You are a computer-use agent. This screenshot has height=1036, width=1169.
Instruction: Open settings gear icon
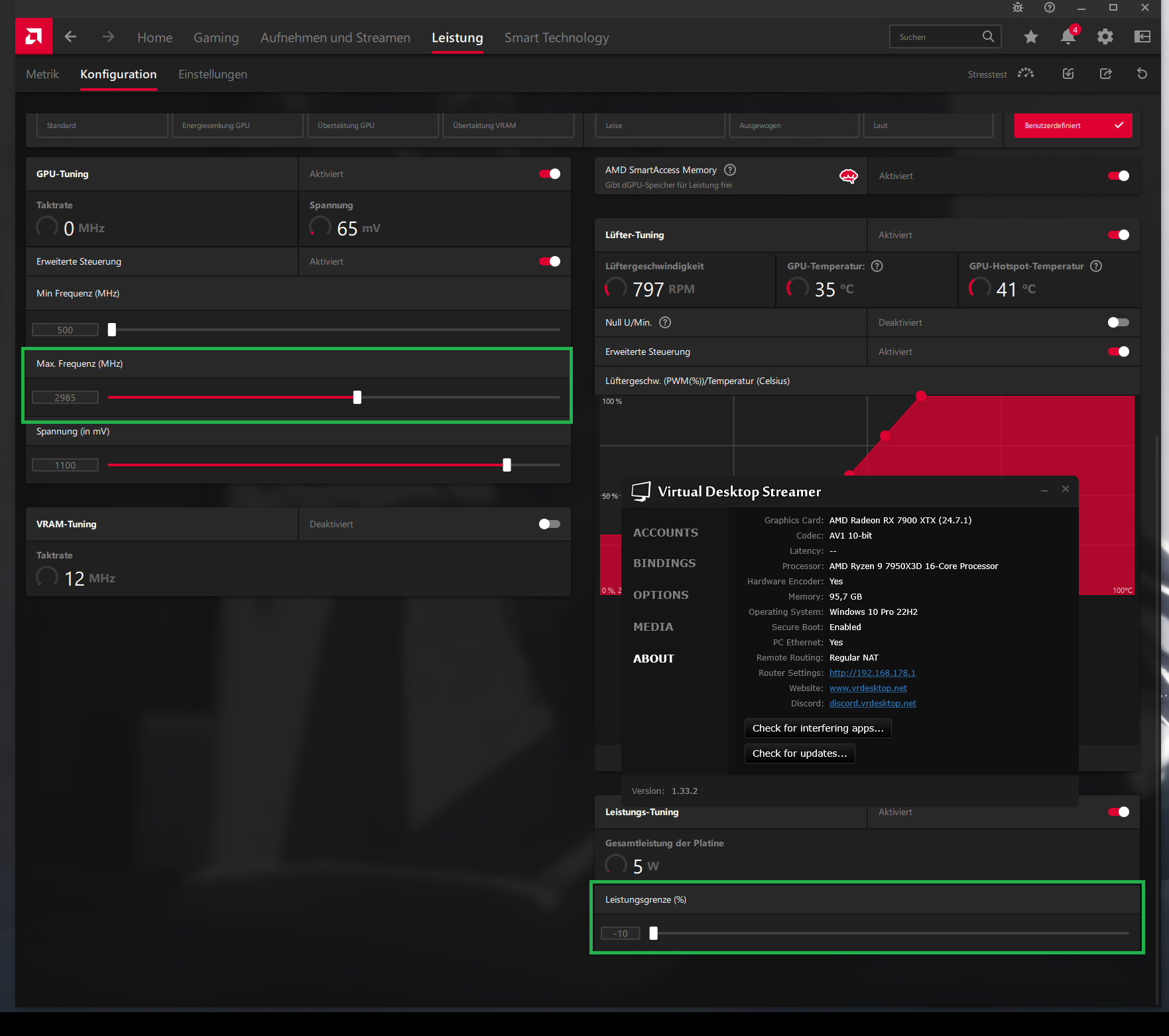1105,37
